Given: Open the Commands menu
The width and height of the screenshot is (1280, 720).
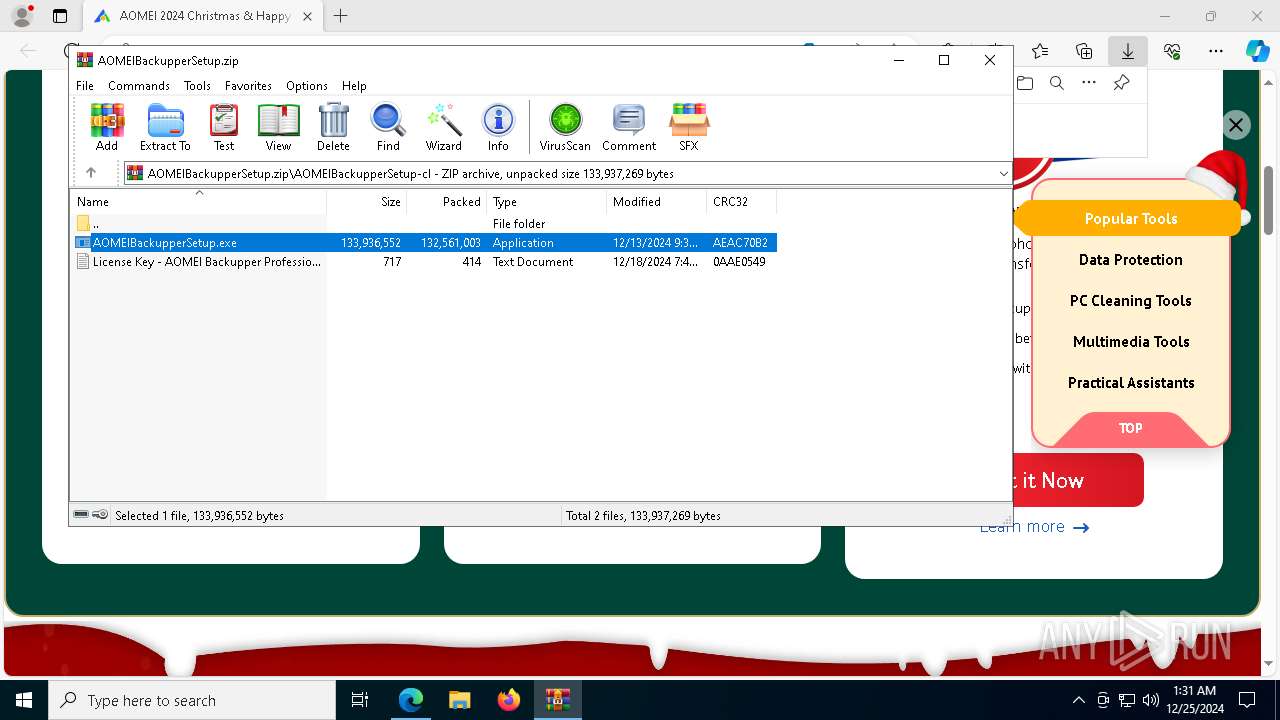Looking at the screenshot, I should [139, 86].
